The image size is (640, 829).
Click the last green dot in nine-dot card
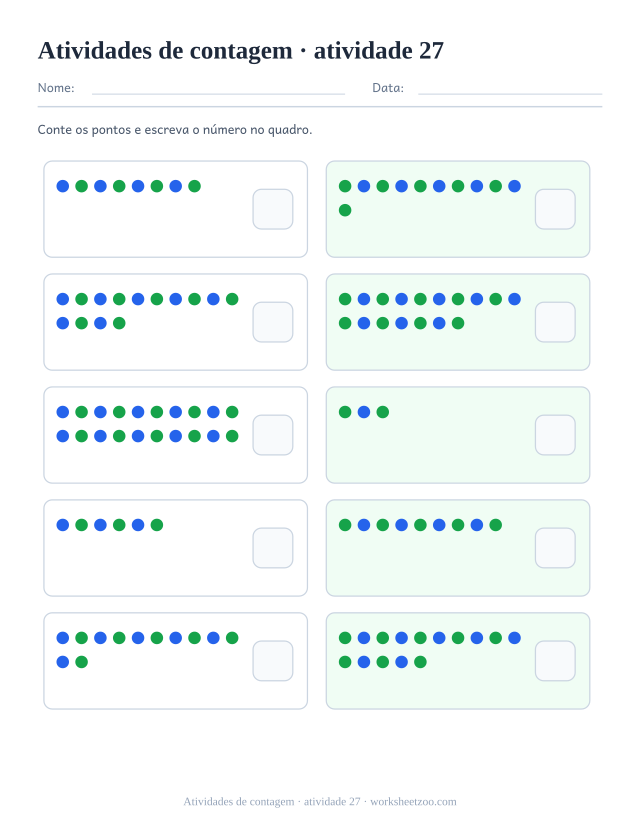(496, 525)
